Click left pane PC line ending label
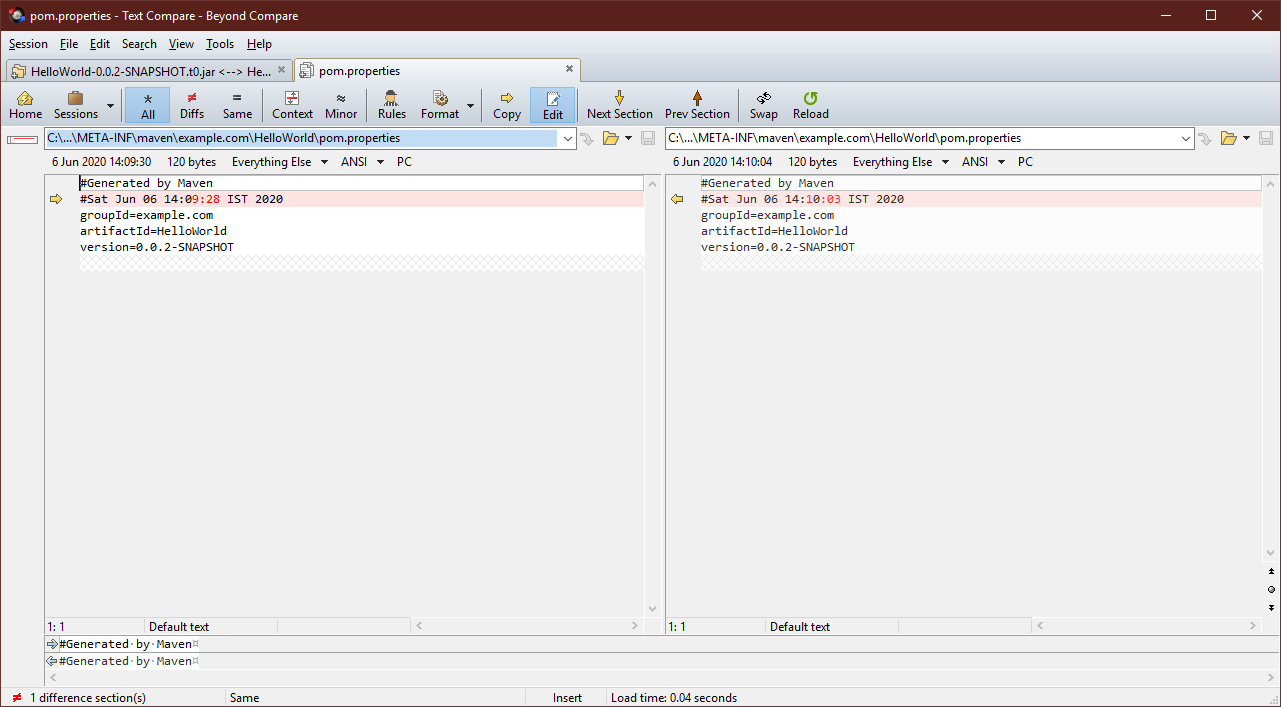Viewport: 1281px width, 707px height. click(404, 162)
